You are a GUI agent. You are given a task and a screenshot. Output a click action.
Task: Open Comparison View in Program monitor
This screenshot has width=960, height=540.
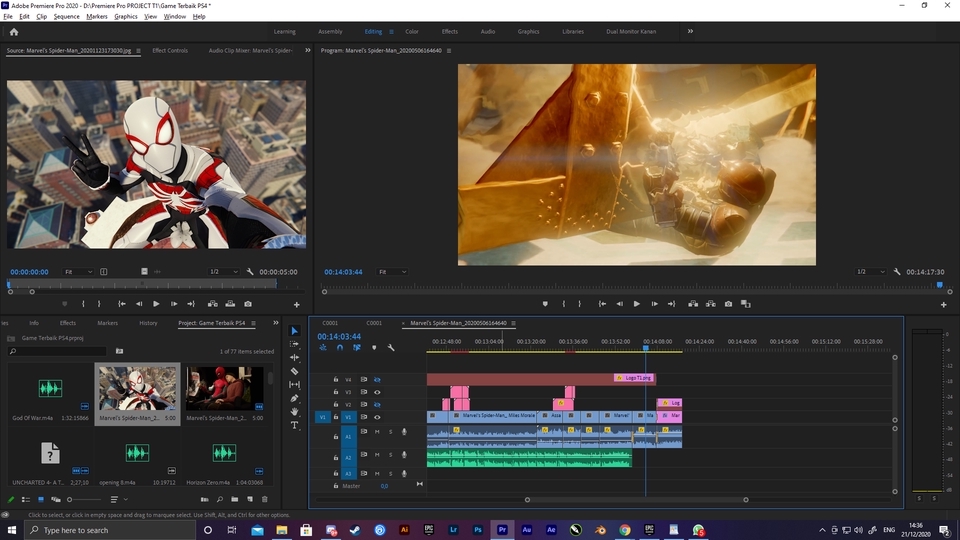coord(746,304)
